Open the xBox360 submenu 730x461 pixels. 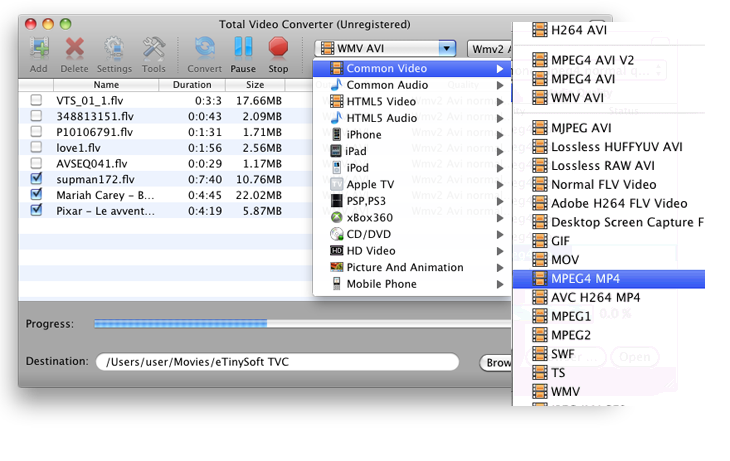[412, 218]
